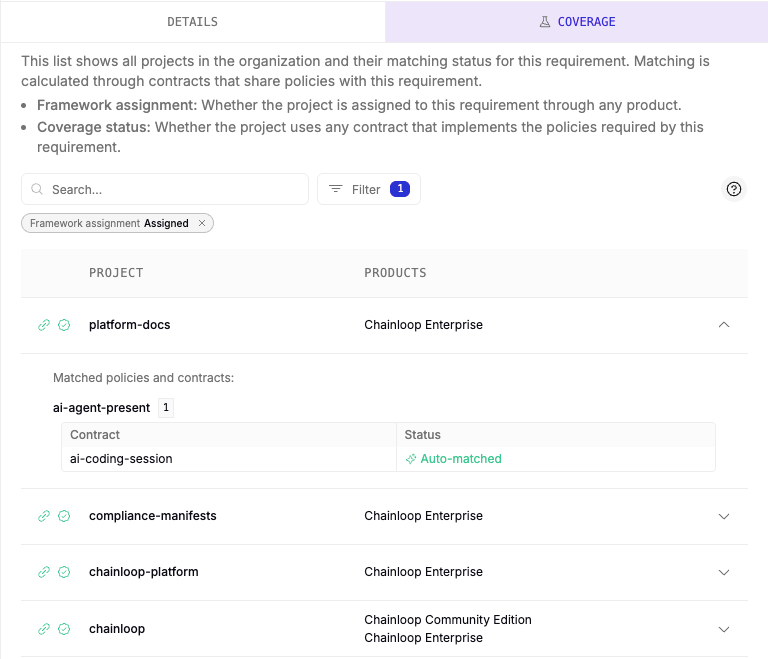The image size is (768, 659).
Task: Click link icon for chainloop project
Action: click(44, 629)
